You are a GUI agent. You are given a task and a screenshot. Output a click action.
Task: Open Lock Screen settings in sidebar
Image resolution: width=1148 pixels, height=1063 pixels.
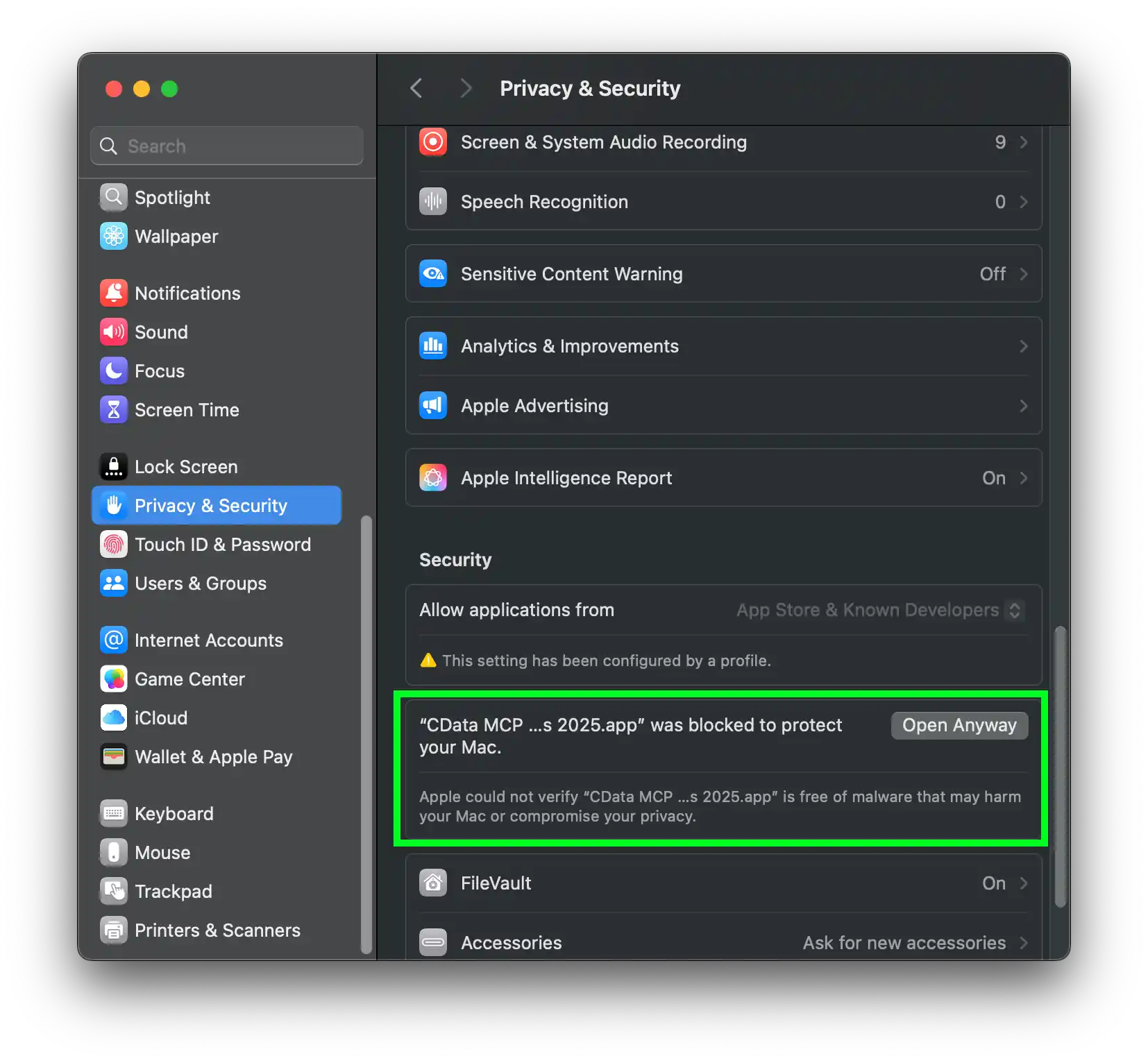[x=186, y=467]
